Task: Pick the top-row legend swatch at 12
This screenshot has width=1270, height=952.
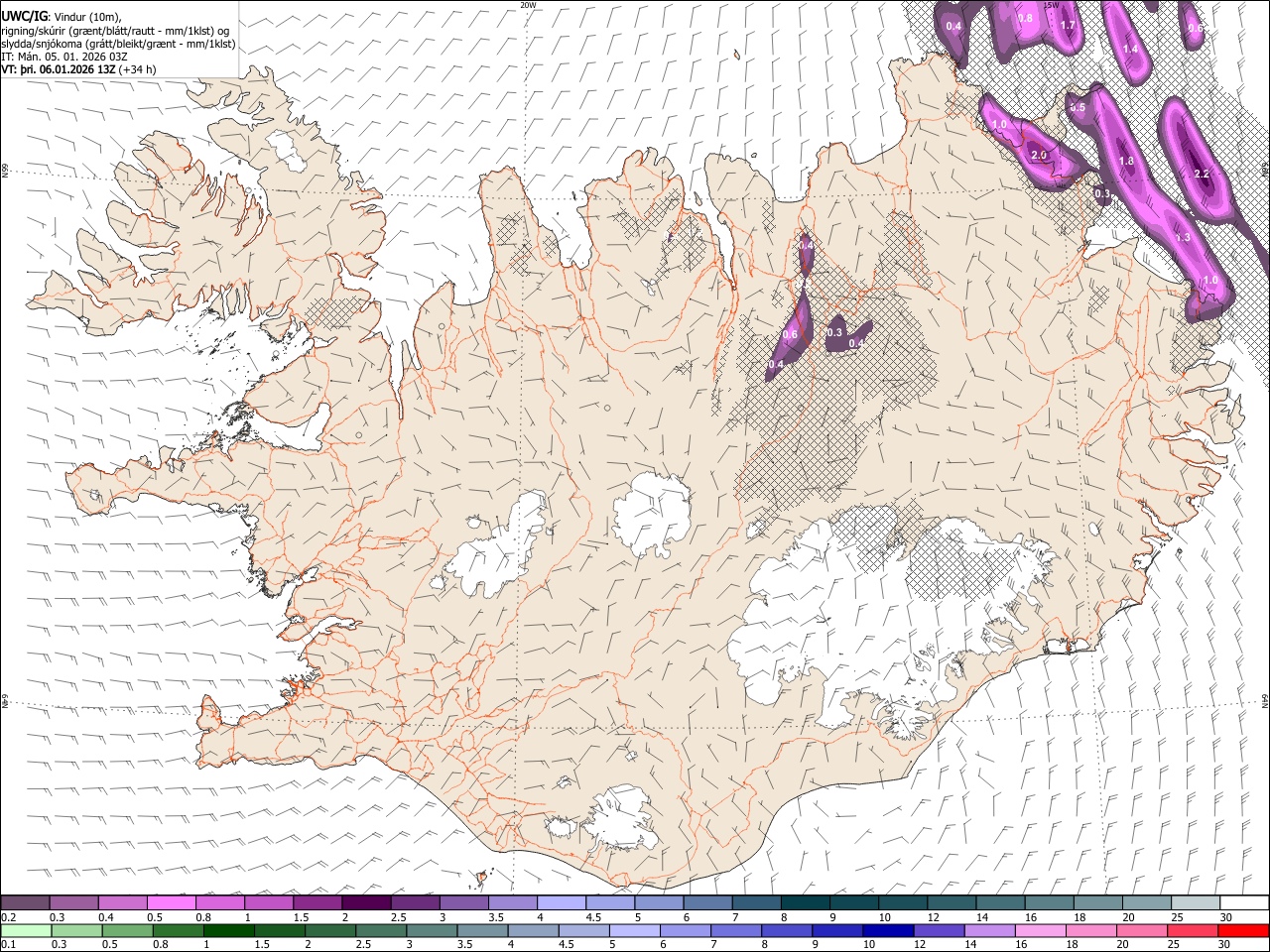Action: coord(952,902)
